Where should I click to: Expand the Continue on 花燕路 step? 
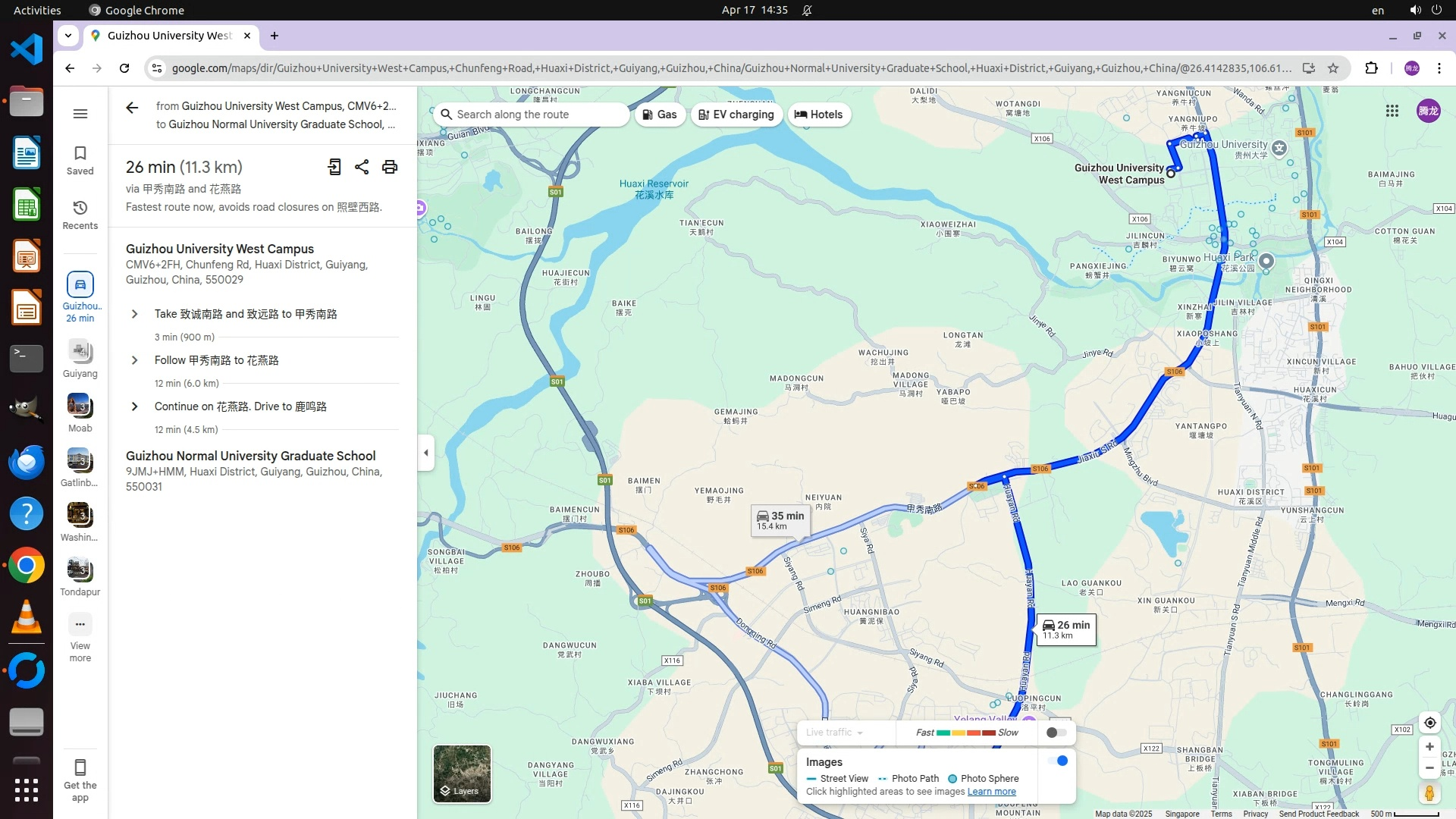(135, 406)
